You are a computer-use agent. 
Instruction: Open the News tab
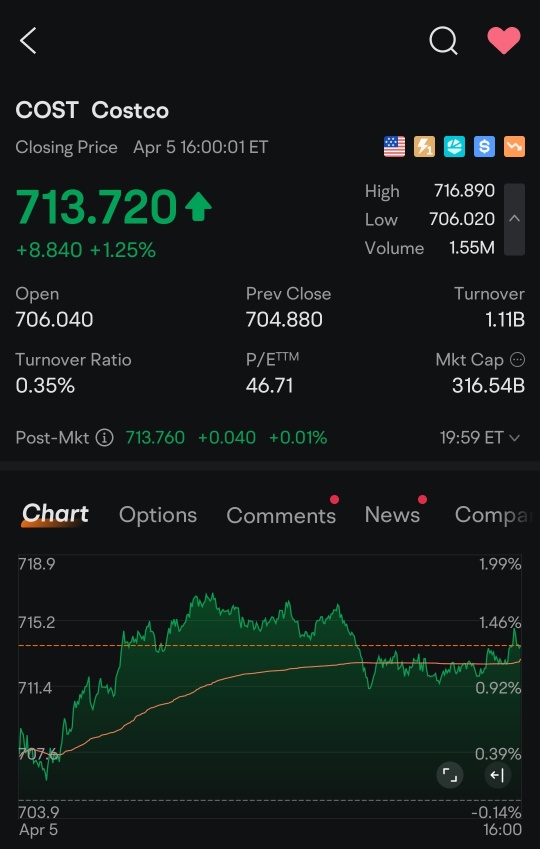(393, 514)
